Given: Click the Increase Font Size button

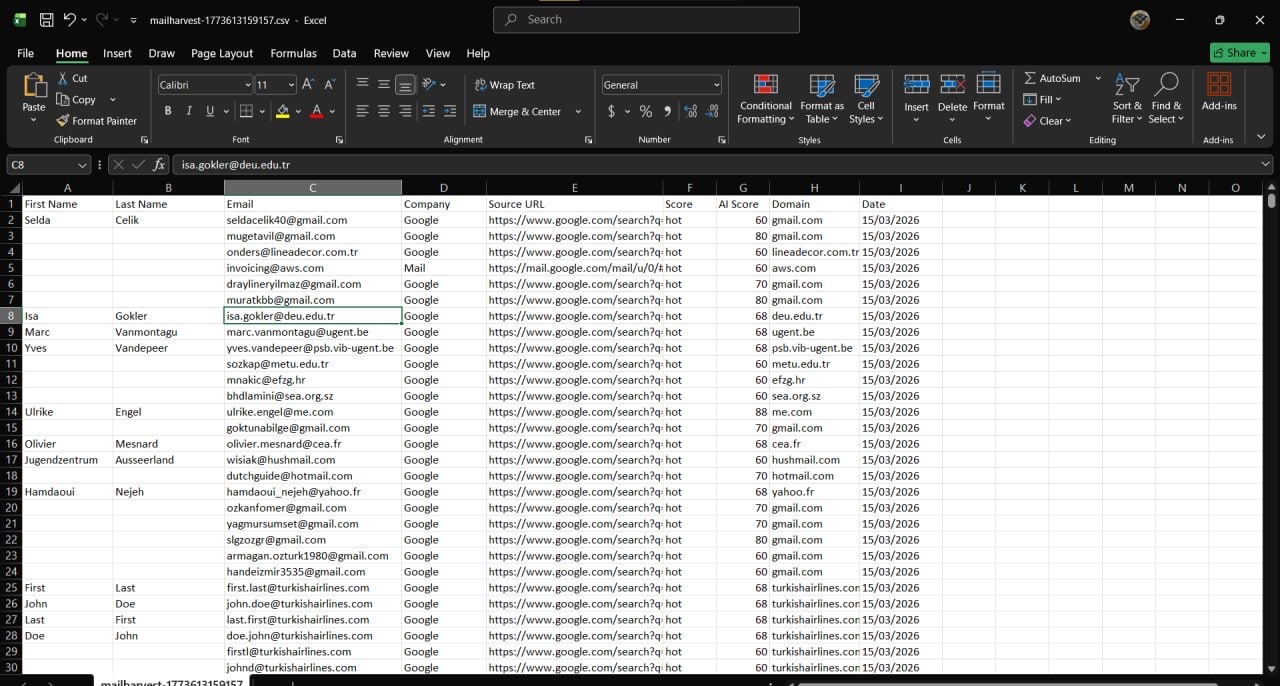Looking at the screenshot, I should click(x=307, y=84).
